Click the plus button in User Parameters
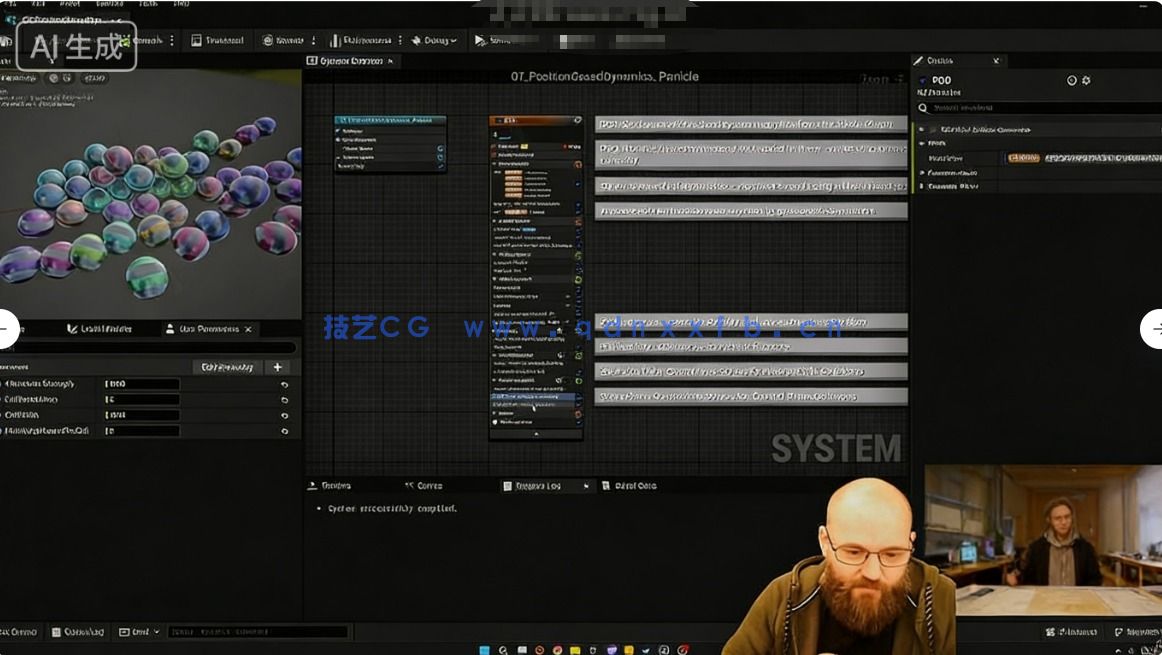 (x=278, y=367)
